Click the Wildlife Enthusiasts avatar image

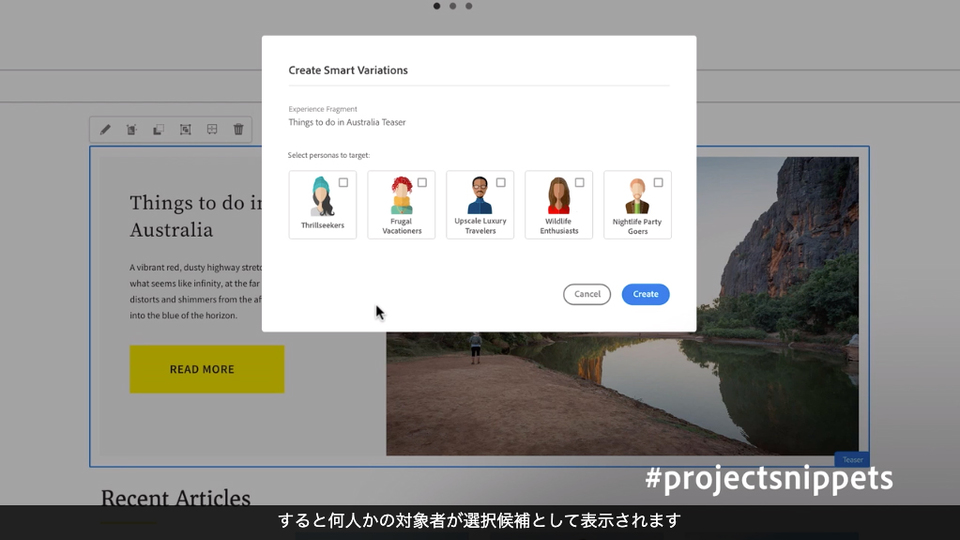[x=558, y=195]
